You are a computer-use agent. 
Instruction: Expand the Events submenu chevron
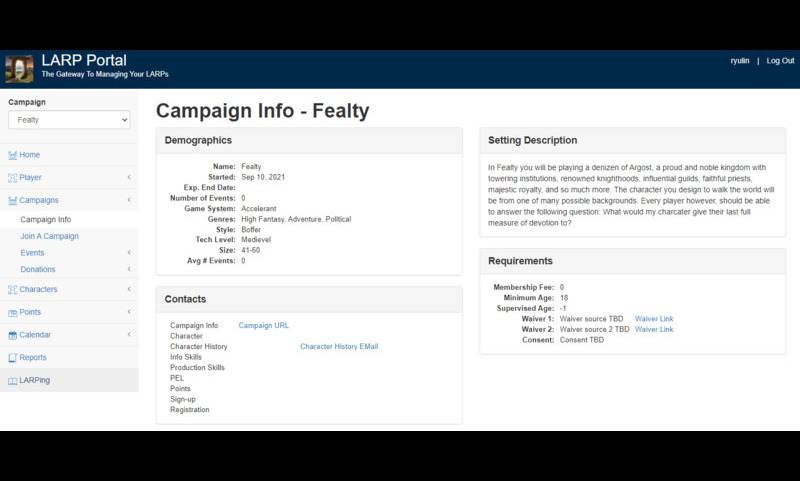coord(129,253)
